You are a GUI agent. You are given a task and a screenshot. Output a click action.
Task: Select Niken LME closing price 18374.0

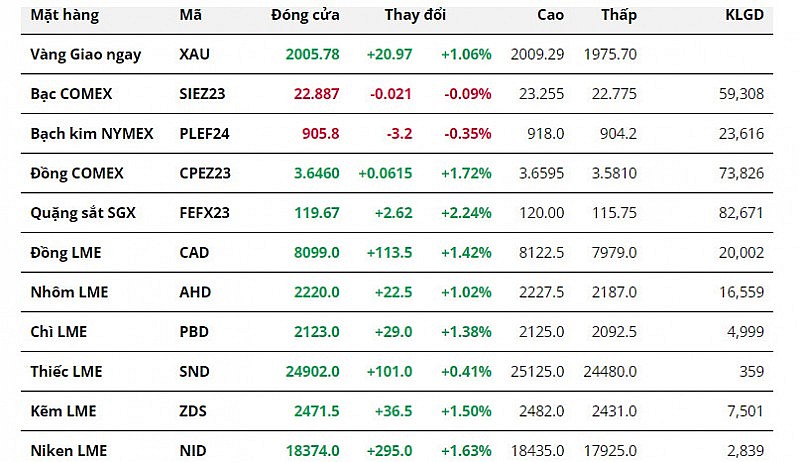311,451
